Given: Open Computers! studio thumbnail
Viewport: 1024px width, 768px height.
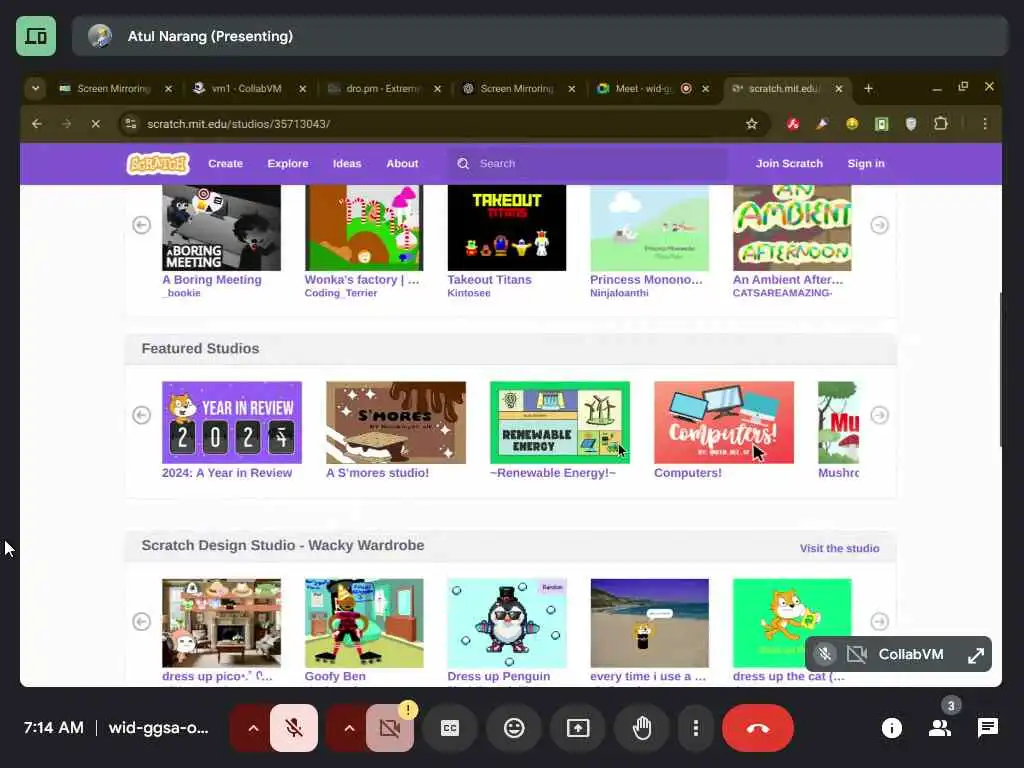Looking at the screenshot, I should (x=724, y=423).
